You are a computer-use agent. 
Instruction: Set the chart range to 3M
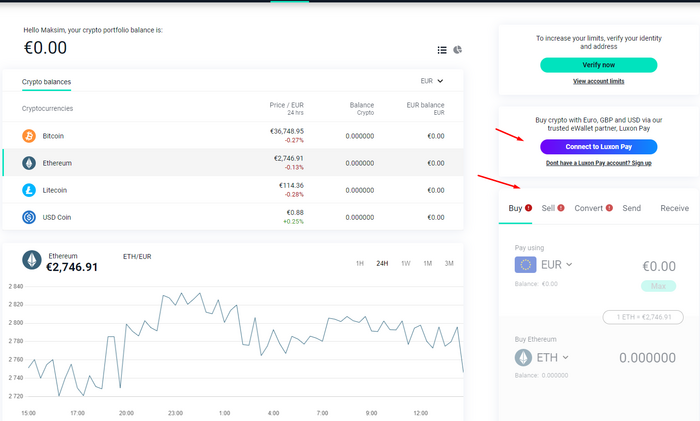pyautogui.click(x=449, y=263)
